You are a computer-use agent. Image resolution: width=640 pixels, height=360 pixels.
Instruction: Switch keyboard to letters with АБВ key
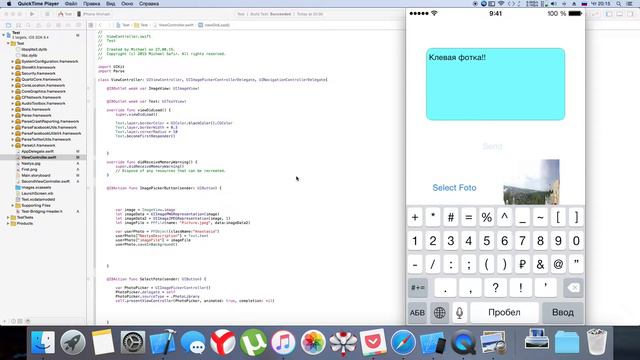[x=417, y=313]
